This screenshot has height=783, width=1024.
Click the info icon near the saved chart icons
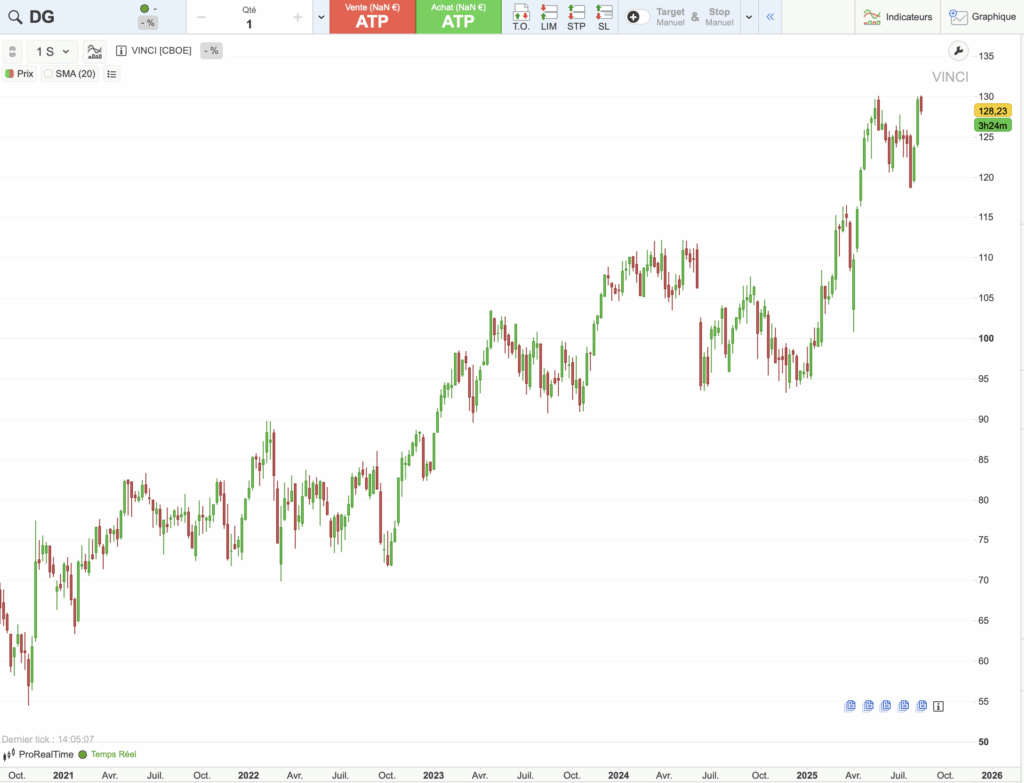point(937,706)
